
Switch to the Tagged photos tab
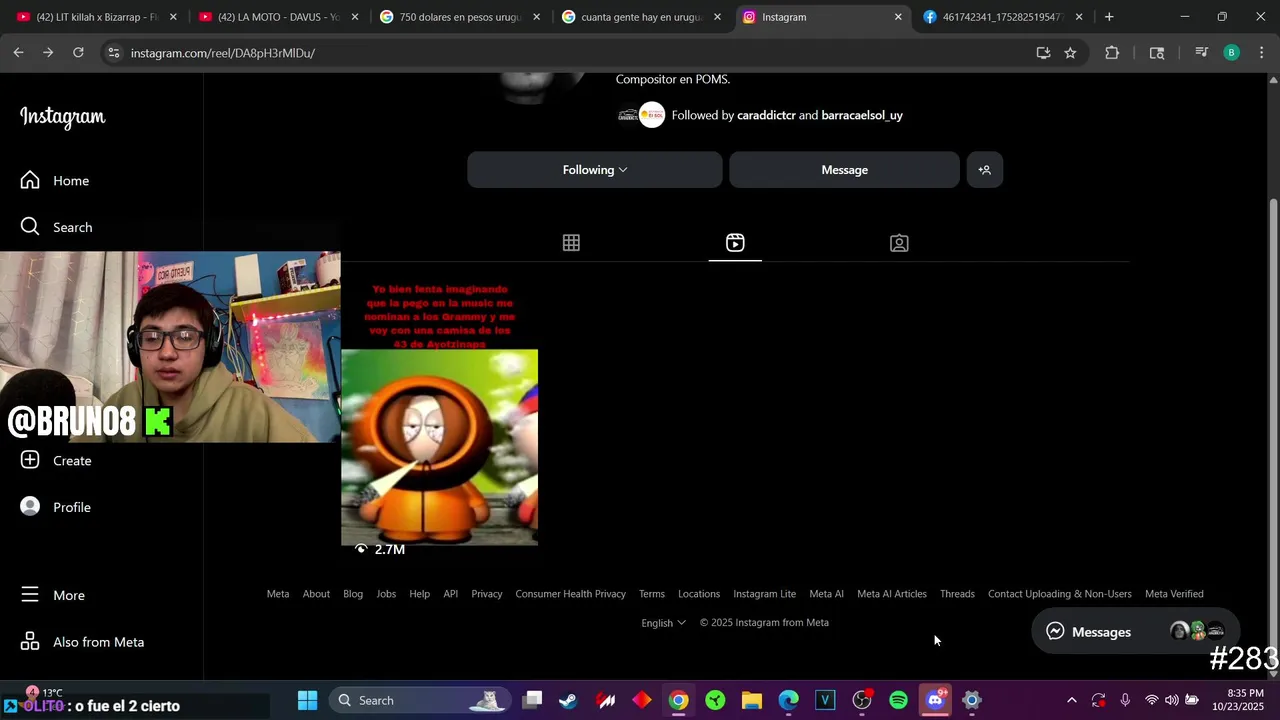pyautogui.click(x=899, y=243)
